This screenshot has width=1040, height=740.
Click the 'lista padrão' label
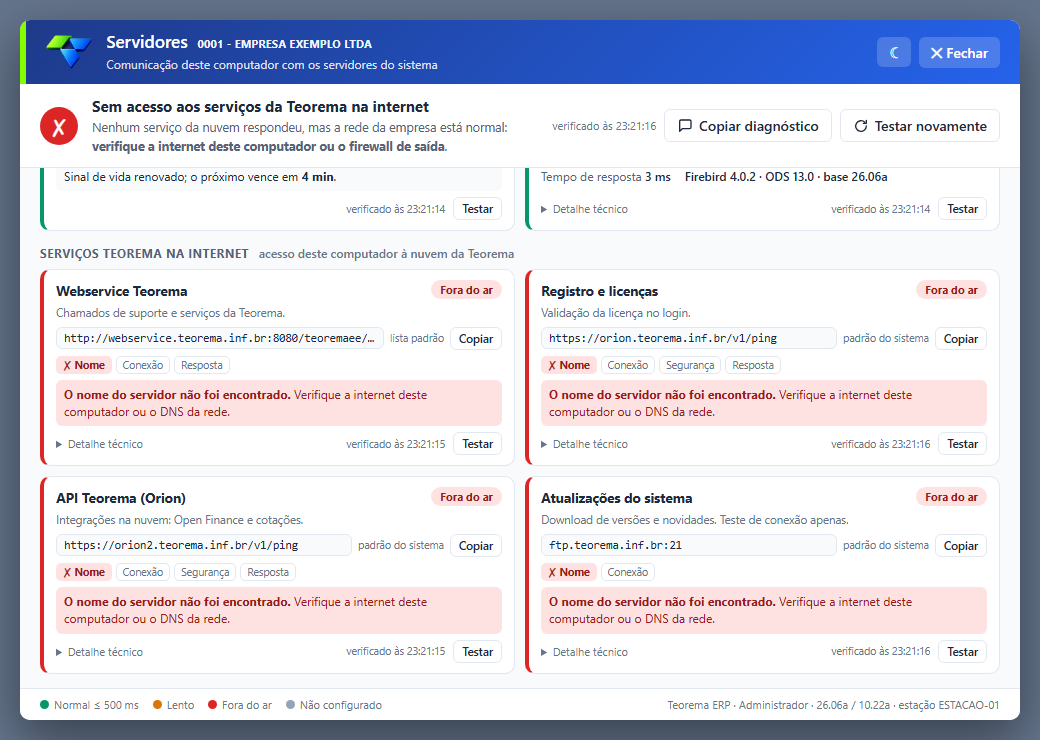tap(417, 338)
